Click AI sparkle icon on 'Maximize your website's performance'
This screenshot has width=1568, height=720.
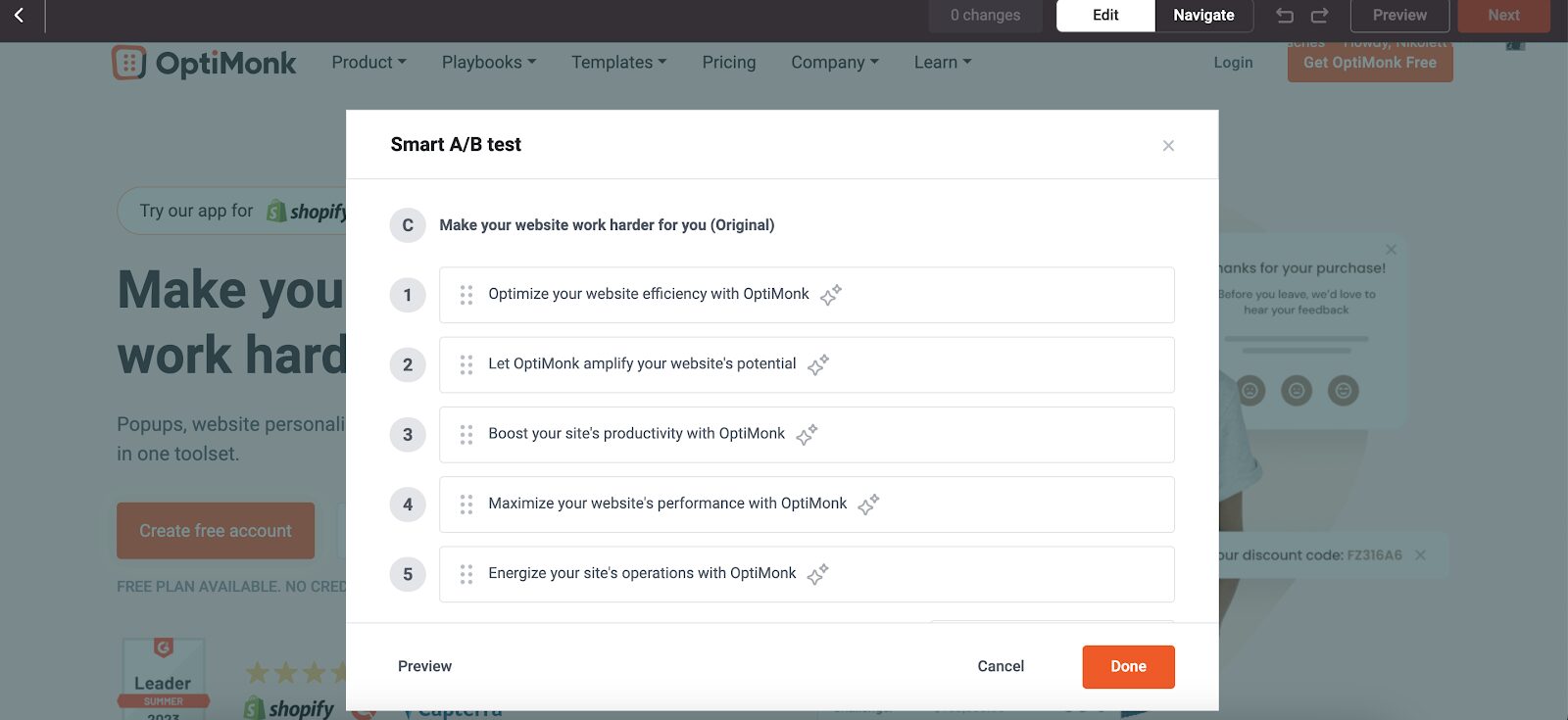click(x=868, y=504)
